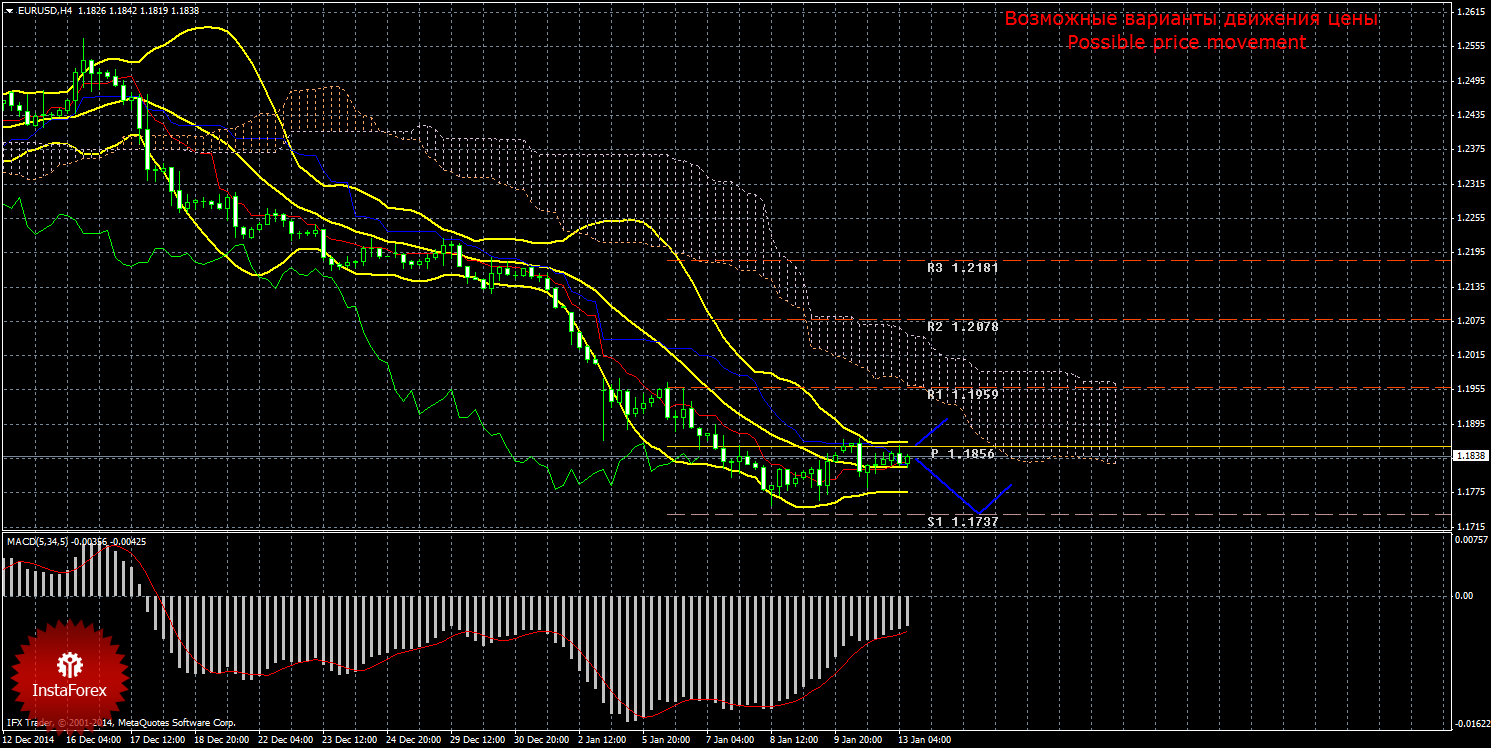Click the 1.2615 price scale value
Viewport: 1491px width, 748px height.
1469,12
